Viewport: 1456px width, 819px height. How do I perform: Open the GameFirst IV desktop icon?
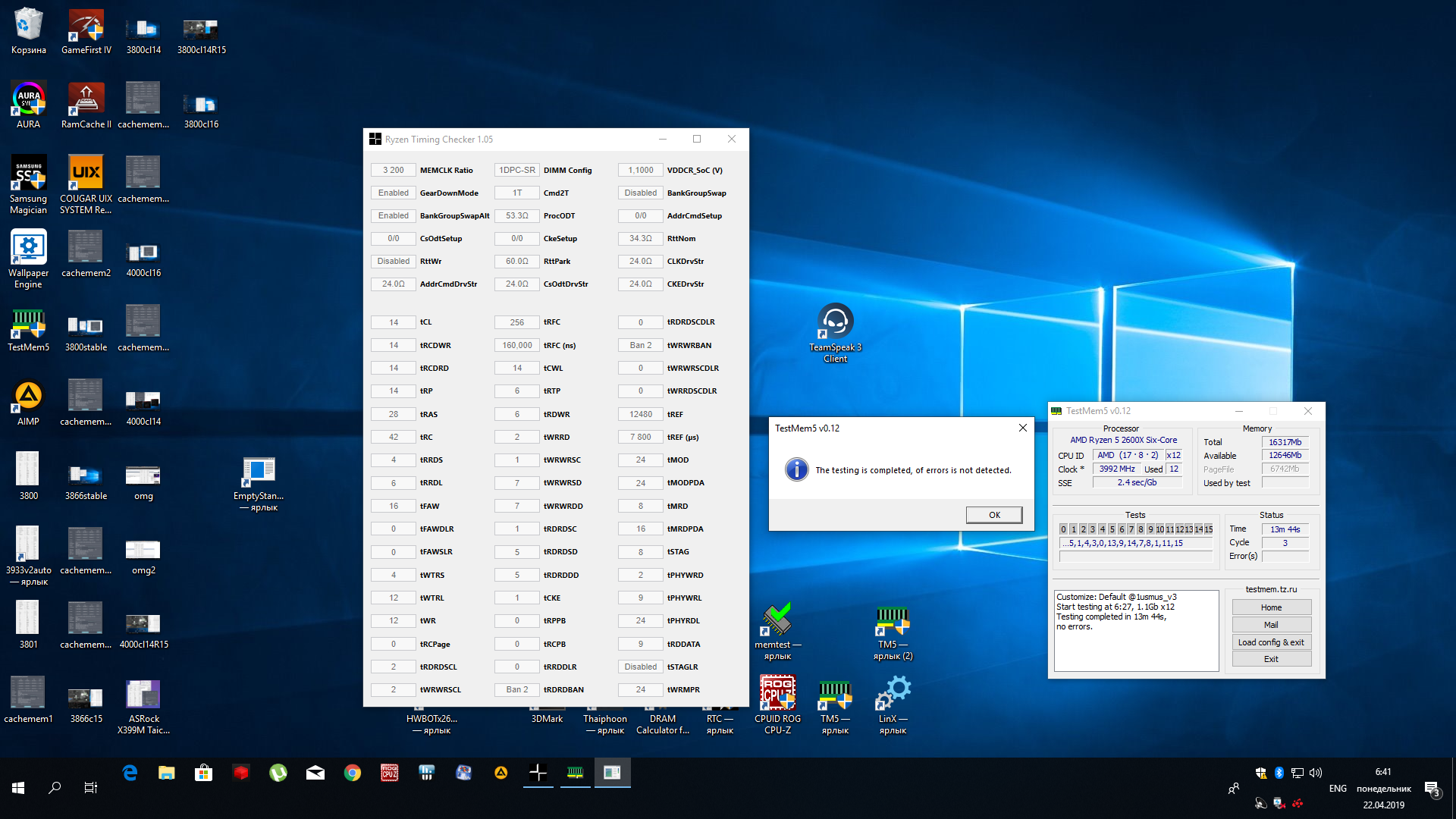coord(86,26)
